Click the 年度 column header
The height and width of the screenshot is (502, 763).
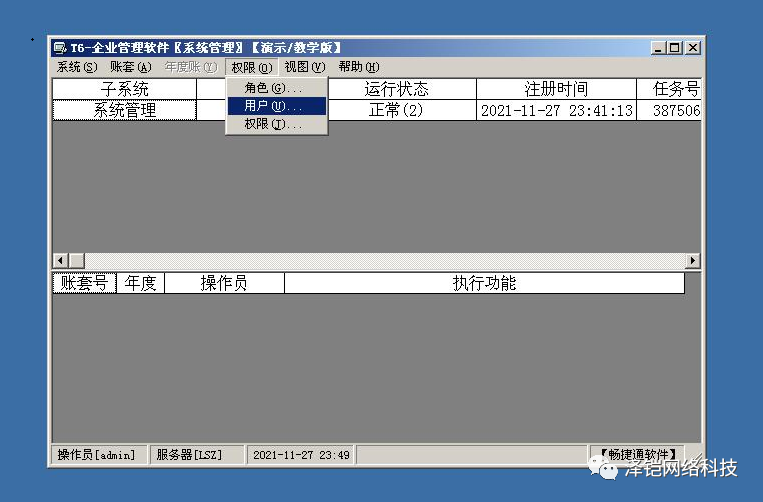click(x=141, y=283)
